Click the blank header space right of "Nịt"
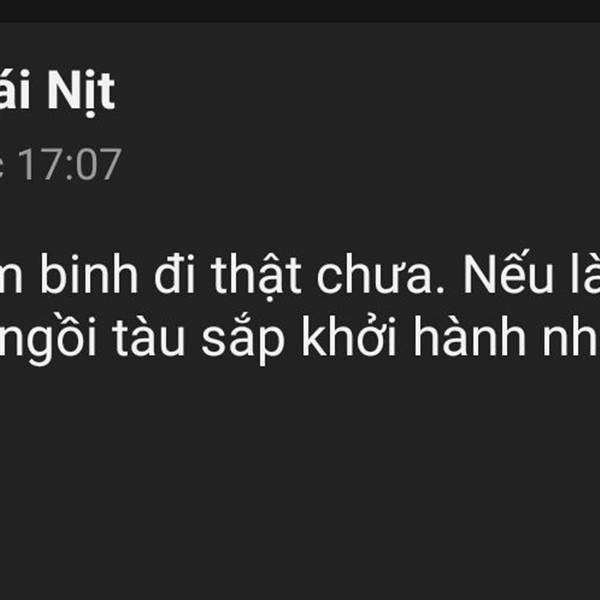 [x=356, y=92]
